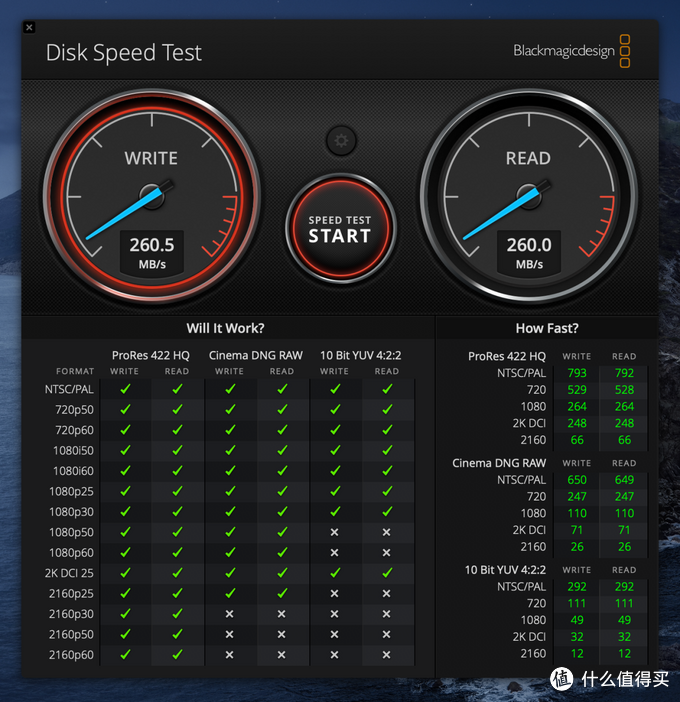Click the WRITE gauge label

(x=151, y=158)
